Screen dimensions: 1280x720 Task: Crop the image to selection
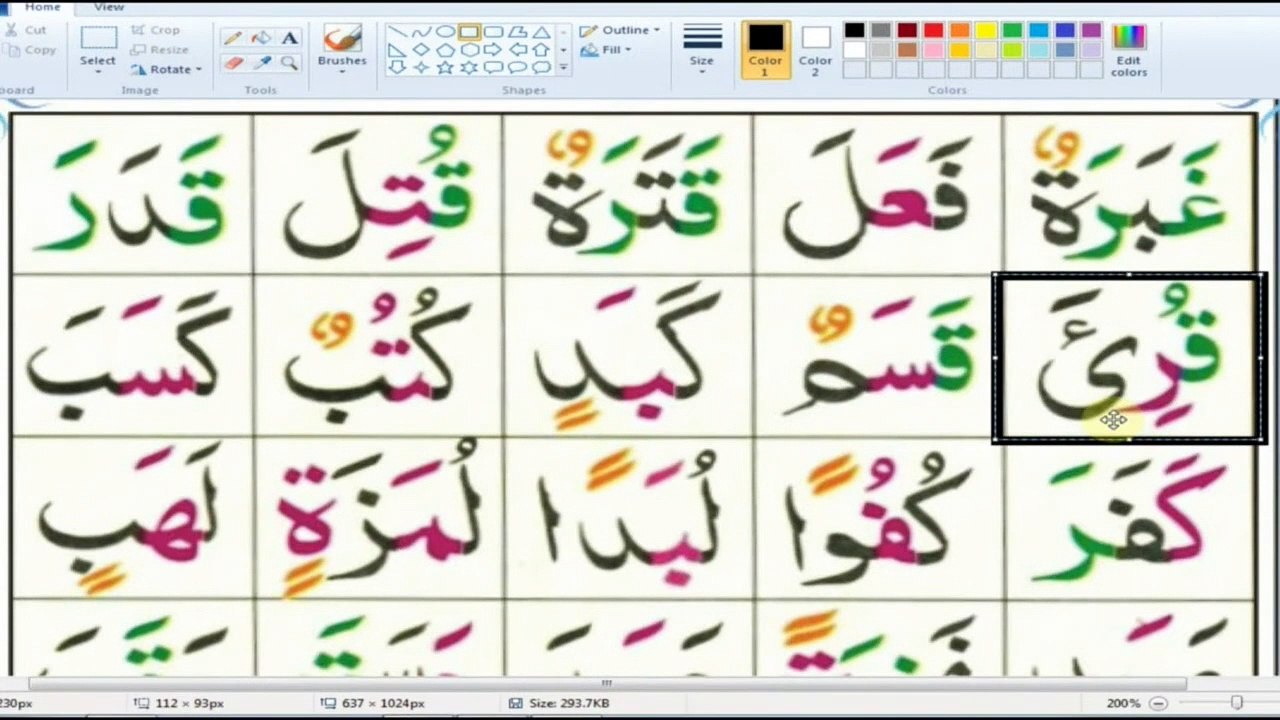coord(155,30)
